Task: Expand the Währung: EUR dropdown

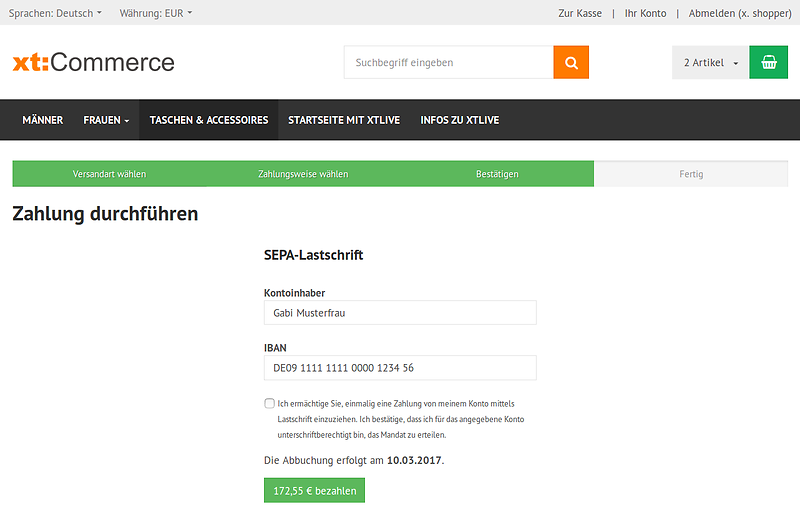Action: pyautogui.click(x=155, y=13)
